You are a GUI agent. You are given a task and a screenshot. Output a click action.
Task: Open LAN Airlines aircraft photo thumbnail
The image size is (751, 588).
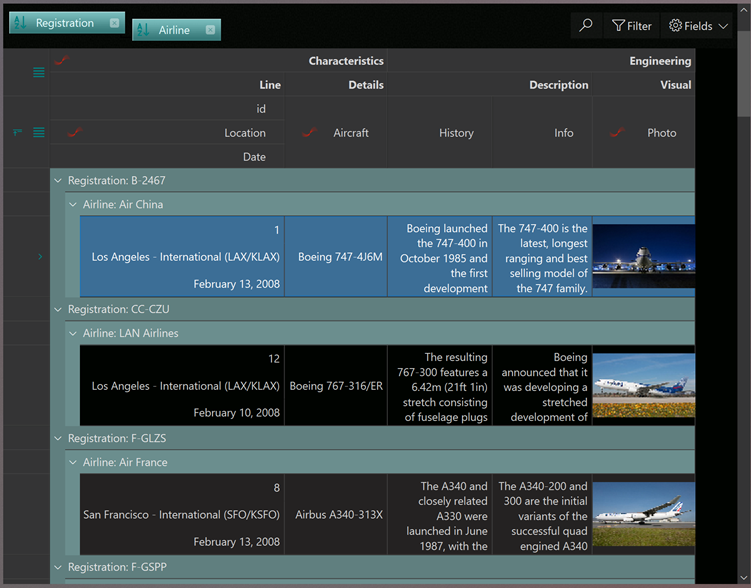tap(644, 385)
